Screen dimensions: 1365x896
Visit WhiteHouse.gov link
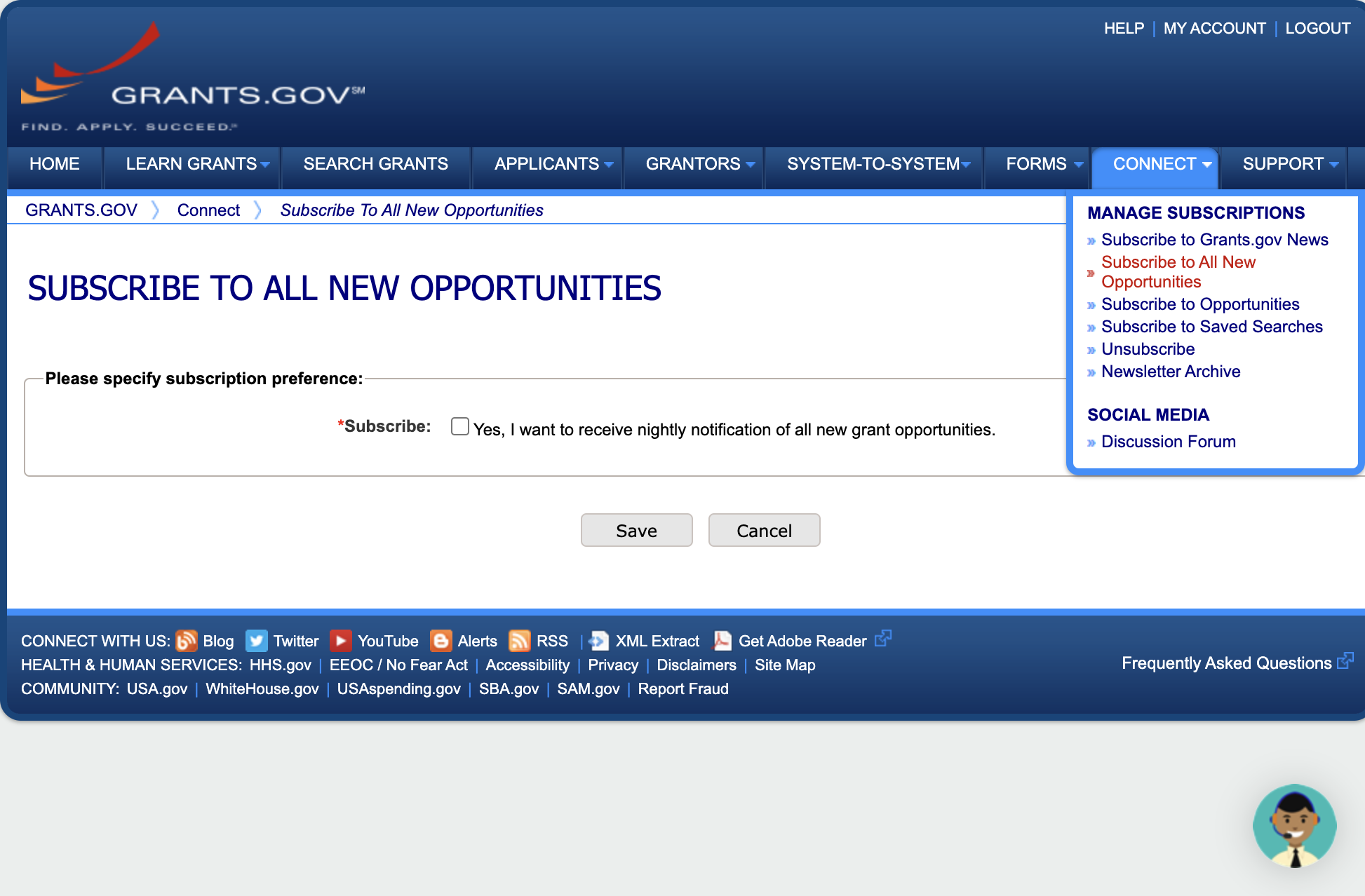(262, 688)
